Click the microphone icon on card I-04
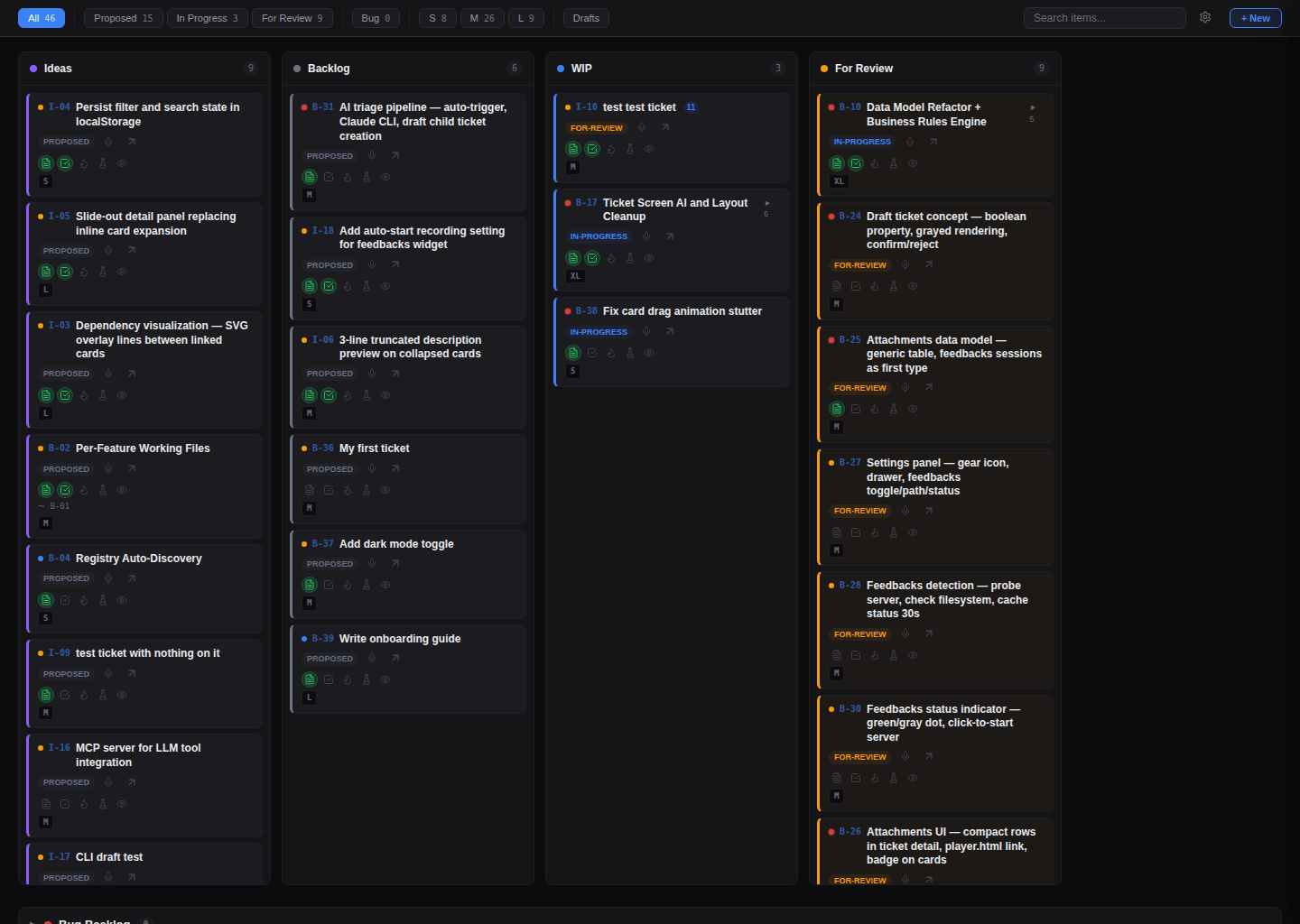This screenshot has width=1300, height=924. (x=108, y=142)
